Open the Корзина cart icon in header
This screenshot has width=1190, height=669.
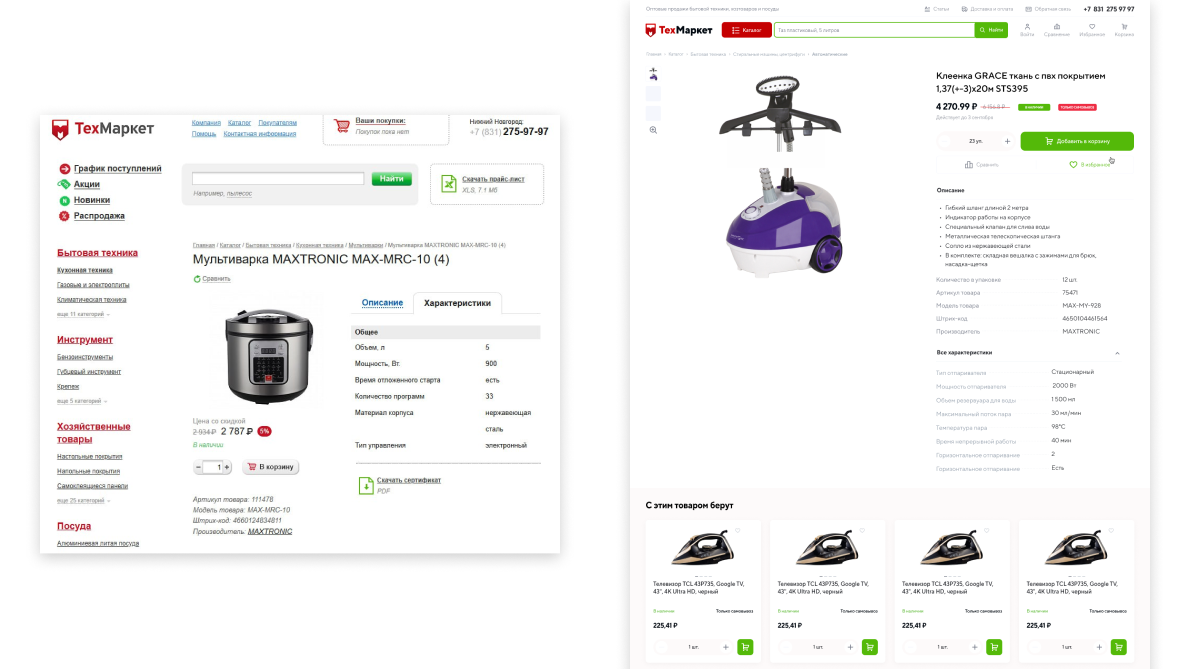1124,27
